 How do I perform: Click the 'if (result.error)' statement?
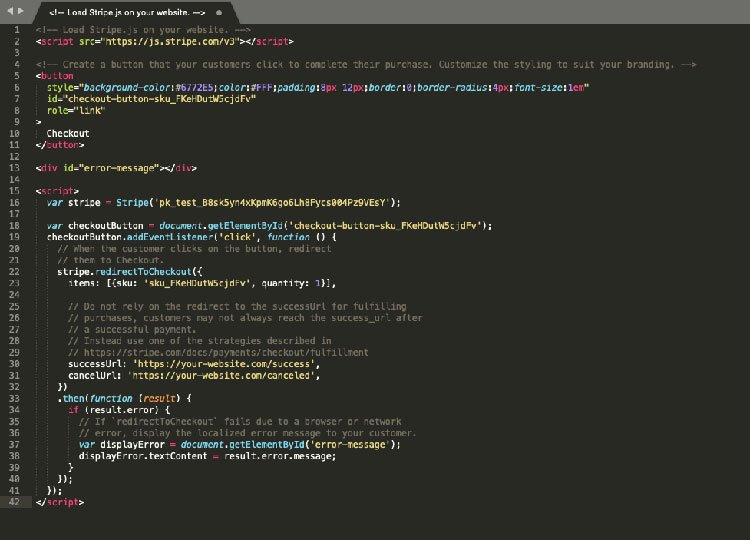click(119, 410)
